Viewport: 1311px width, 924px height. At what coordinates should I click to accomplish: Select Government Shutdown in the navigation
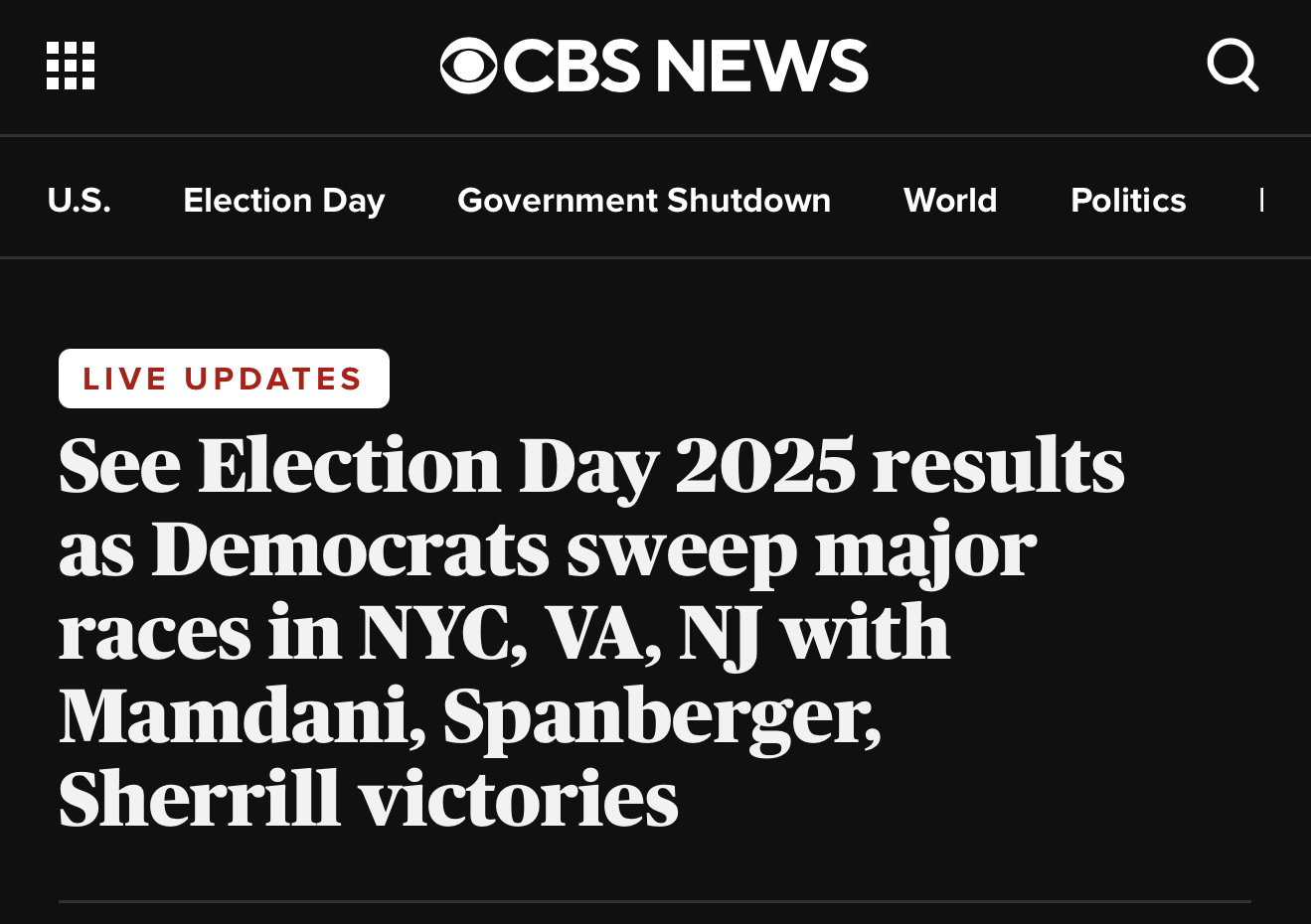pos(643,200)
